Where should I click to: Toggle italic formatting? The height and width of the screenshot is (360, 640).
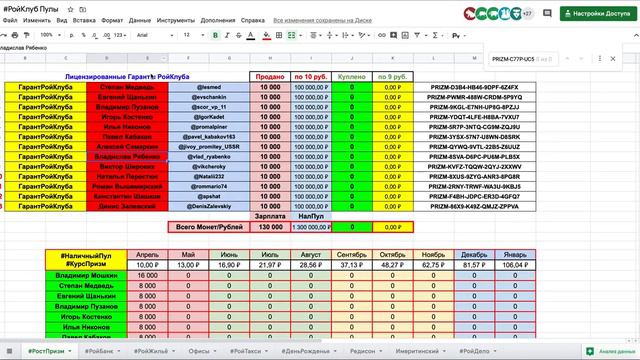(x=227, y=36)
